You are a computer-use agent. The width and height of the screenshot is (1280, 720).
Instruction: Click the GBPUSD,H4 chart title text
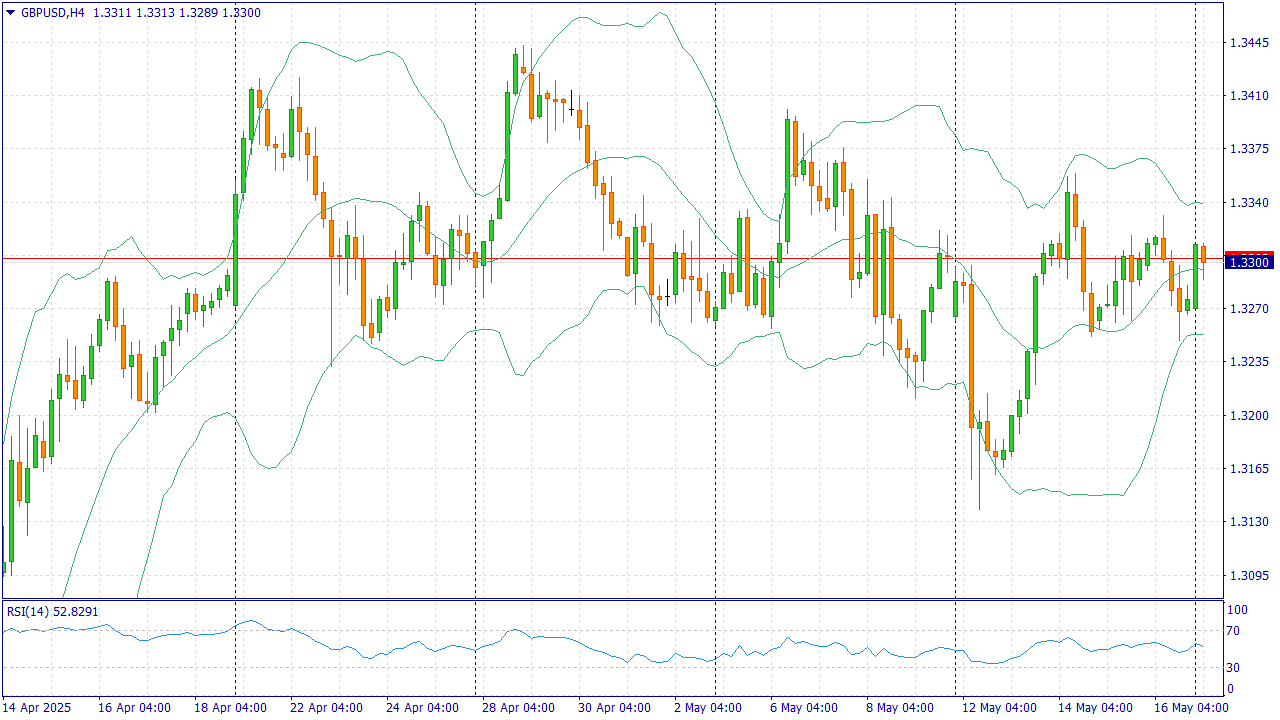tap(52, 13)
